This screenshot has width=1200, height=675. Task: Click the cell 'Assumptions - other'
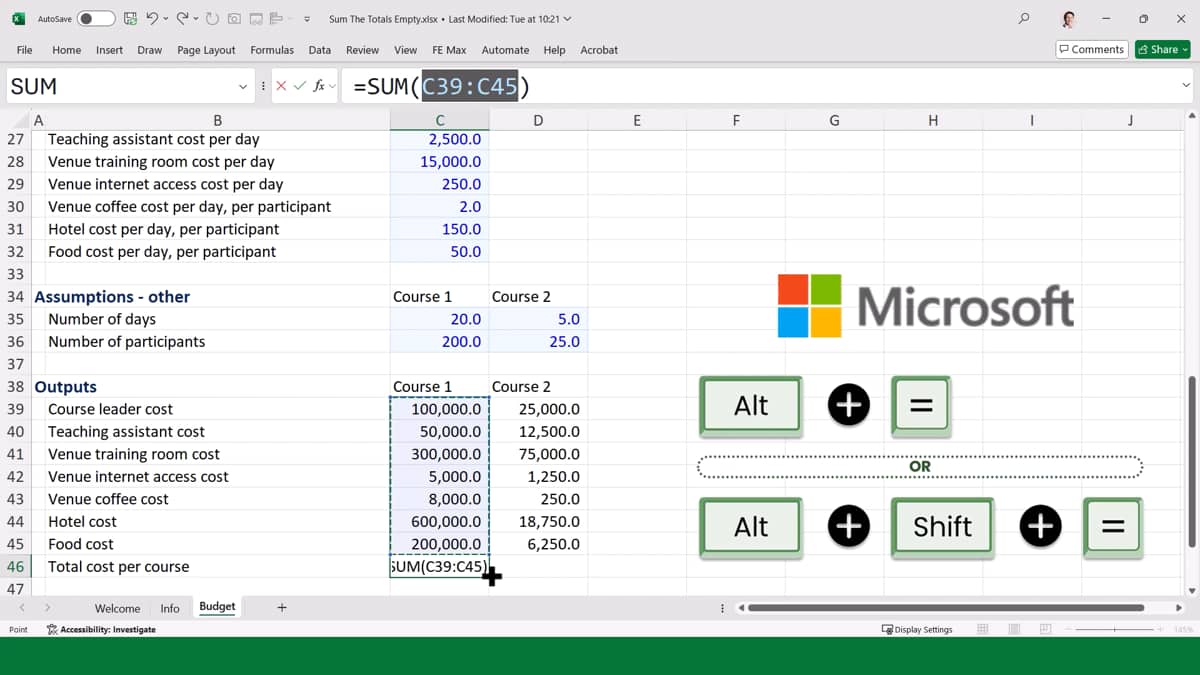(112, 296)
